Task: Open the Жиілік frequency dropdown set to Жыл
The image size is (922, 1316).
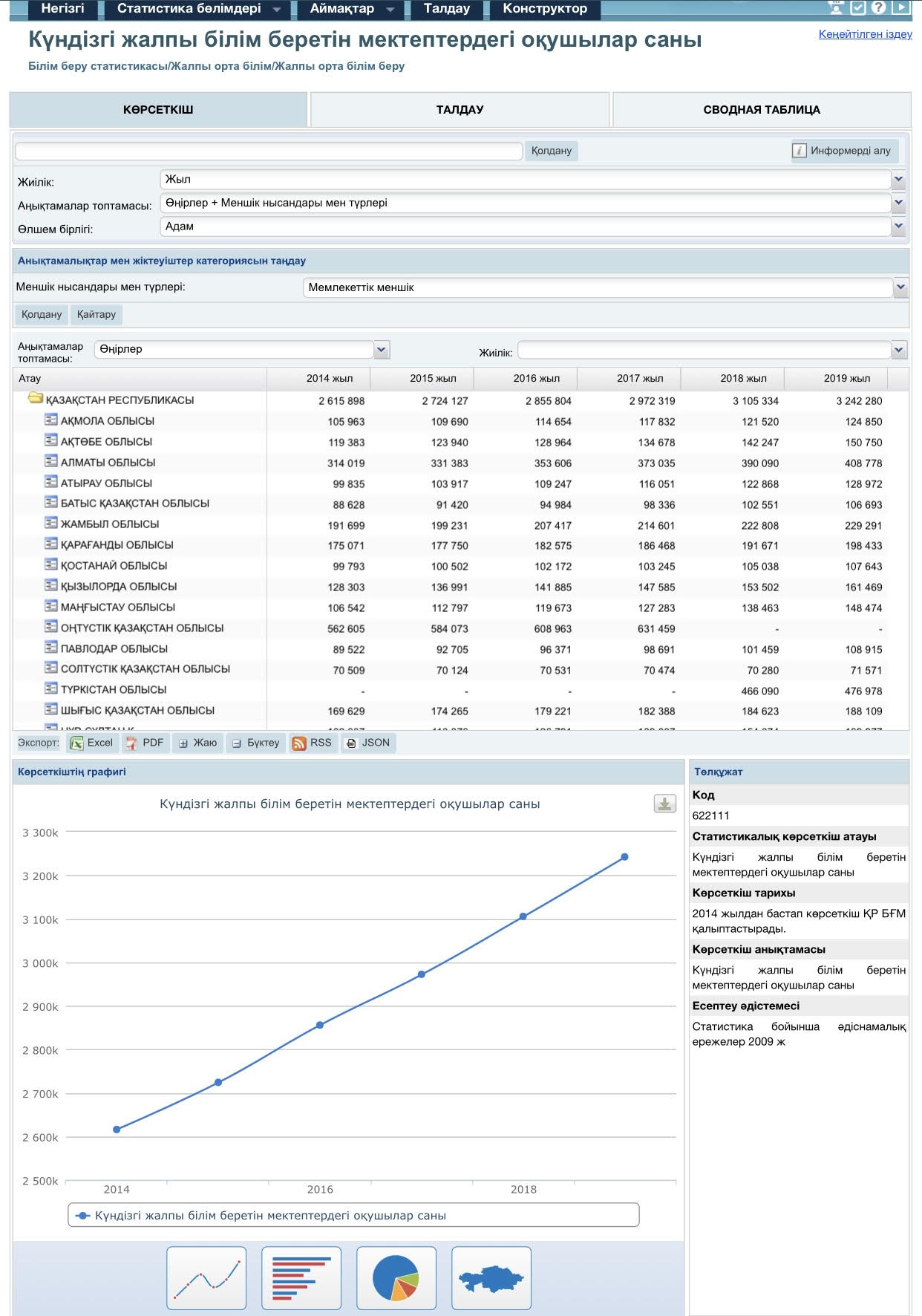Action: 898,179
